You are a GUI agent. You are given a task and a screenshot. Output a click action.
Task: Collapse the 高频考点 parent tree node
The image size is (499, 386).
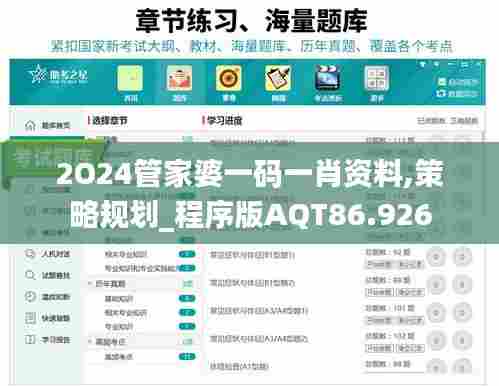[90, 342]
